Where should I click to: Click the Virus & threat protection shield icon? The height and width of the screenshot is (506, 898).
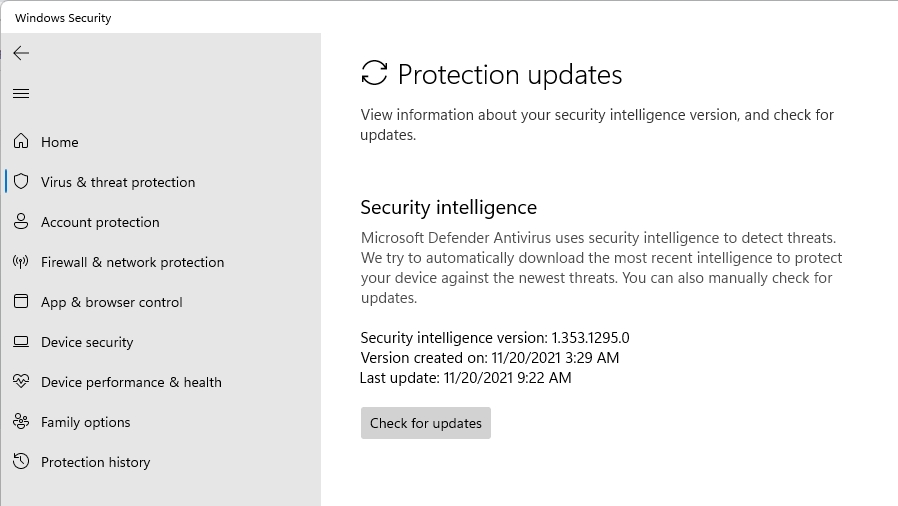21,182
